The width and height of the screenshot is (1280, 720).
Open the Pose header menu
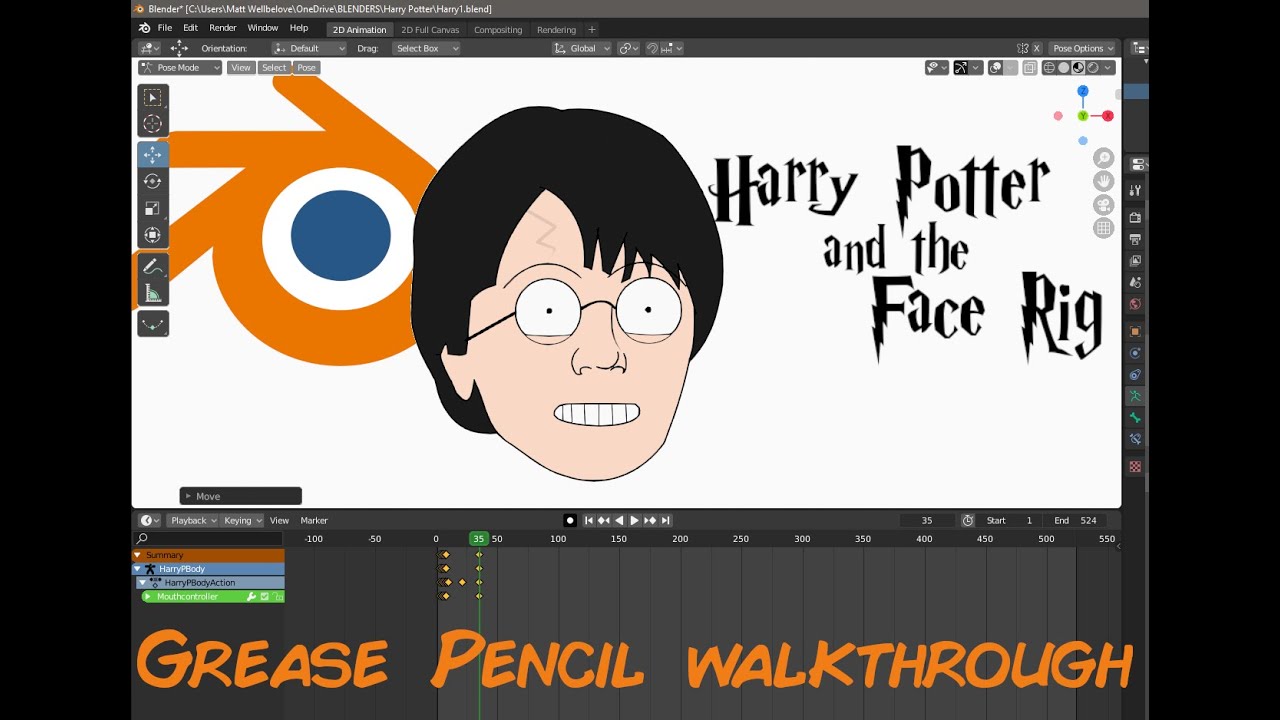[306, 68]
